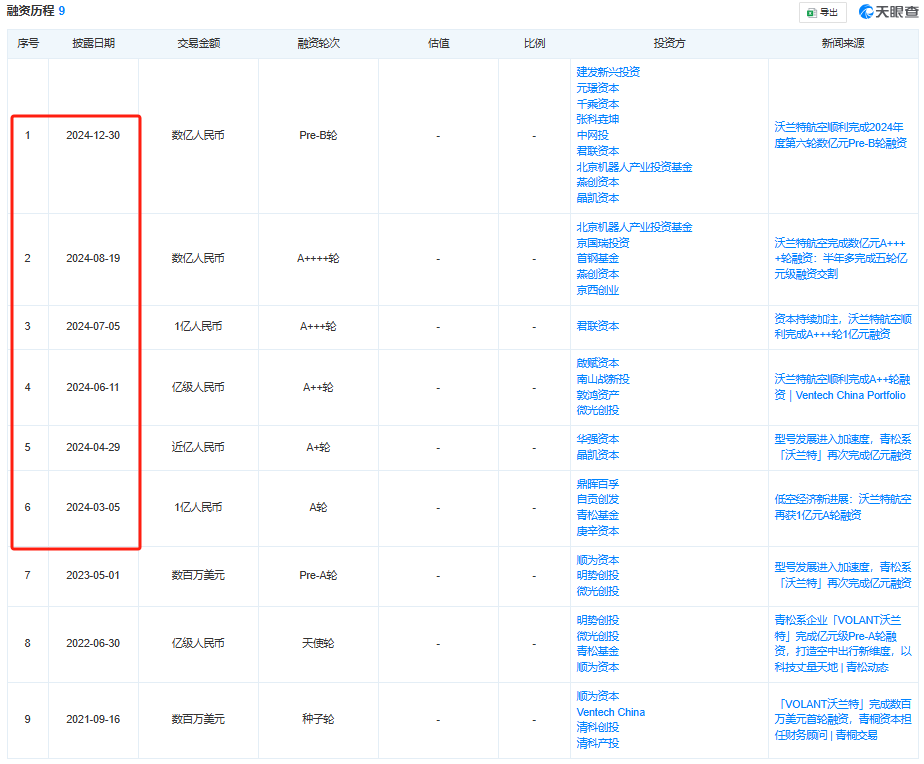Click round cell 天使轮
The width and height of the screenshot is (924, 764).
(x=318, y=643)
